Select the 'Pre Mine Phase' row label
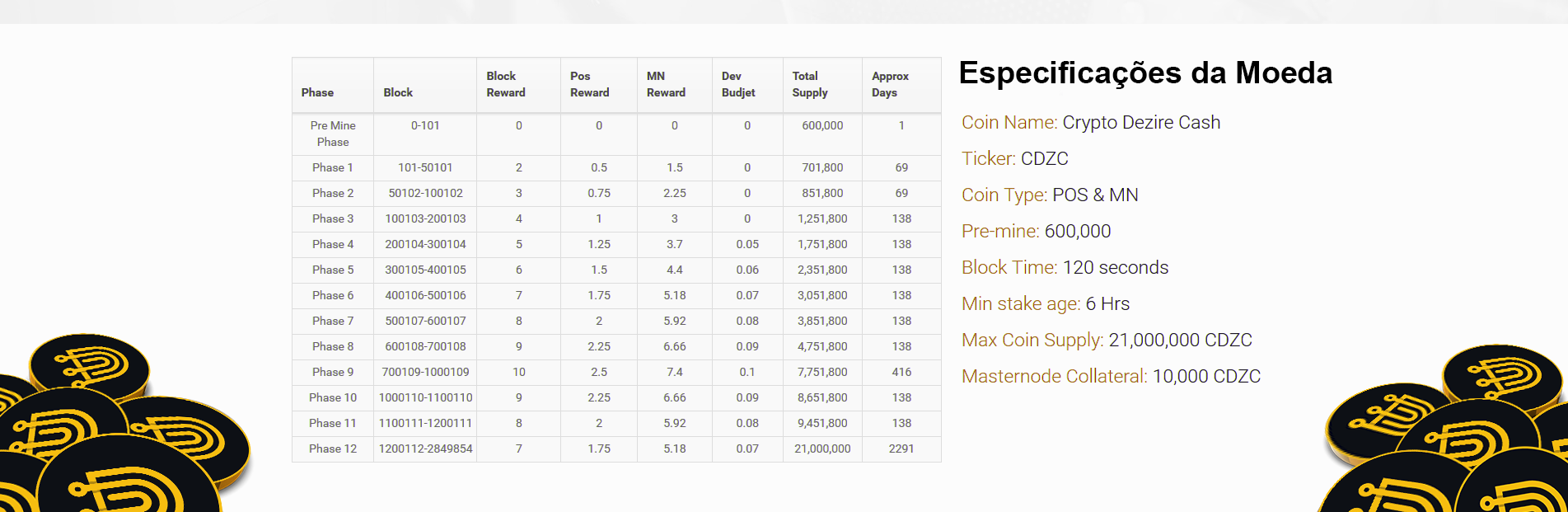Viewport: 1568px width, 512px height. pos(333,134)
